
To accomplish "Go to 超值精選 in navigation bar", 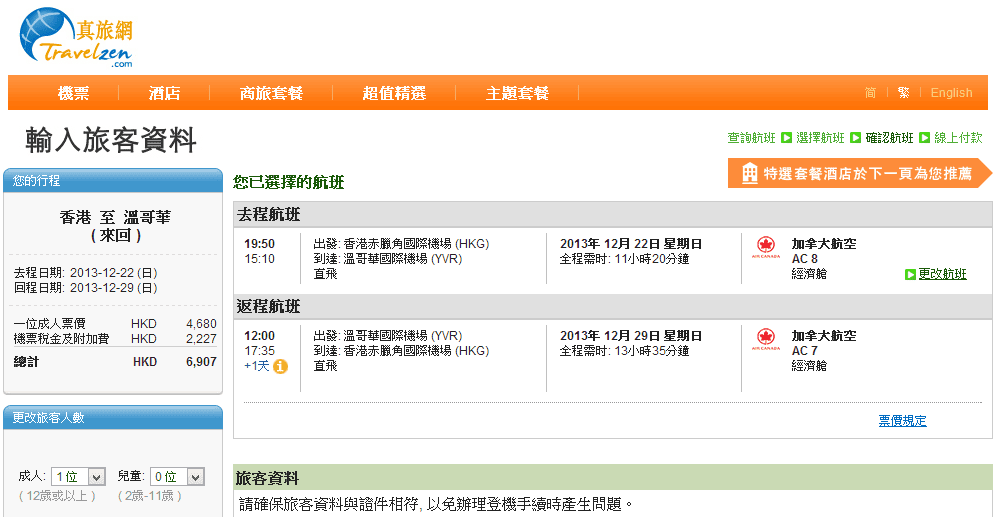I will click(394, 93).
